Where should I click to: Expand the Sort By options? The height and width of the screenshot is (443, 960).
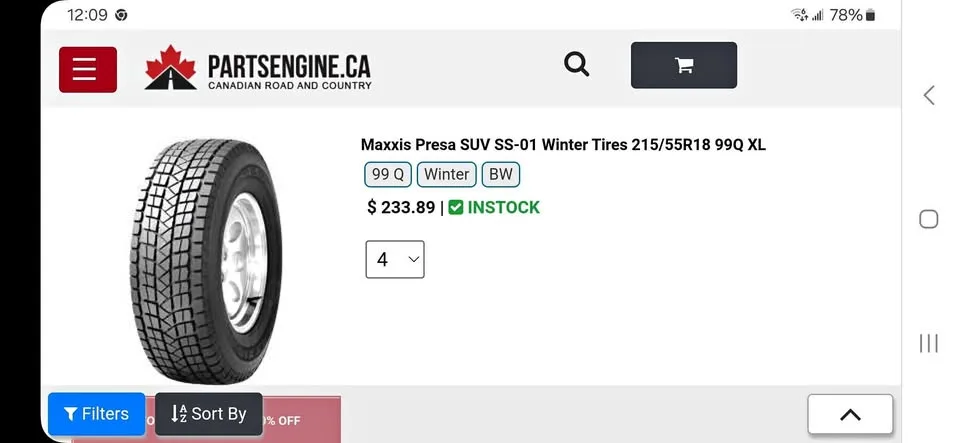pos(209,414)
